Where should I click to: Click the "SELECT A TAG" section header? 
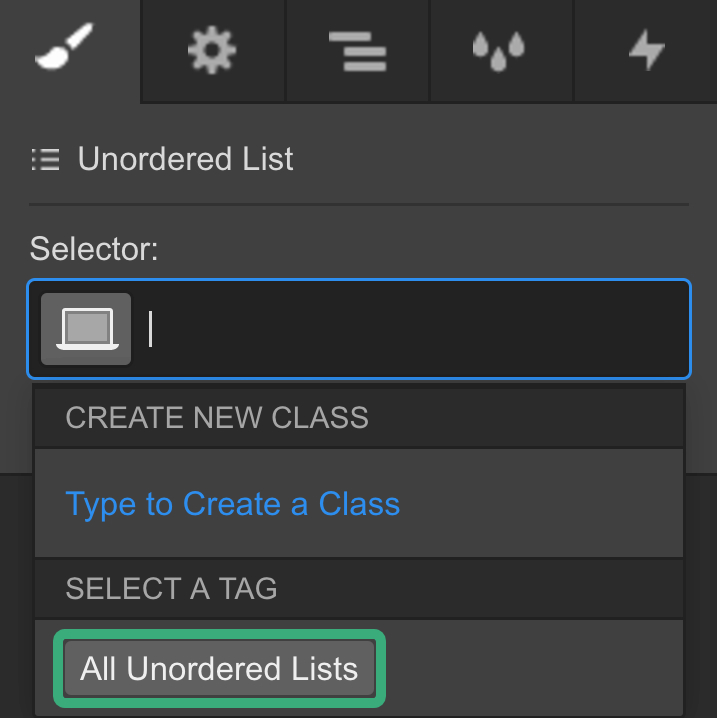(x=171, y=588)
